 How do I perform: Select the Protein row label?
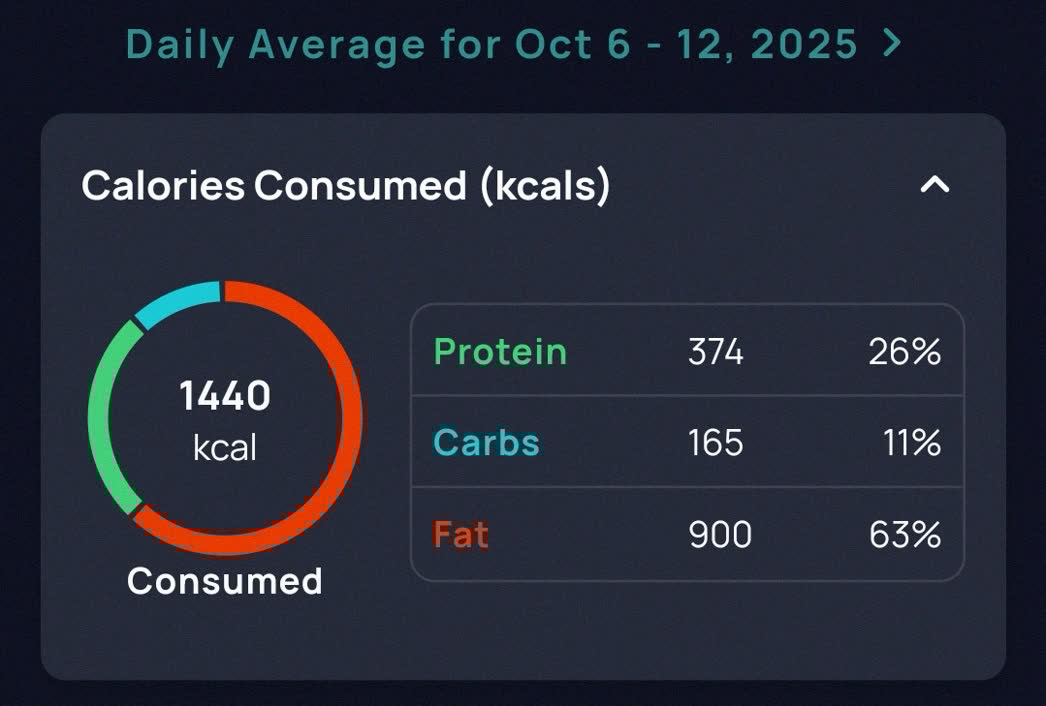coord(500,351)
